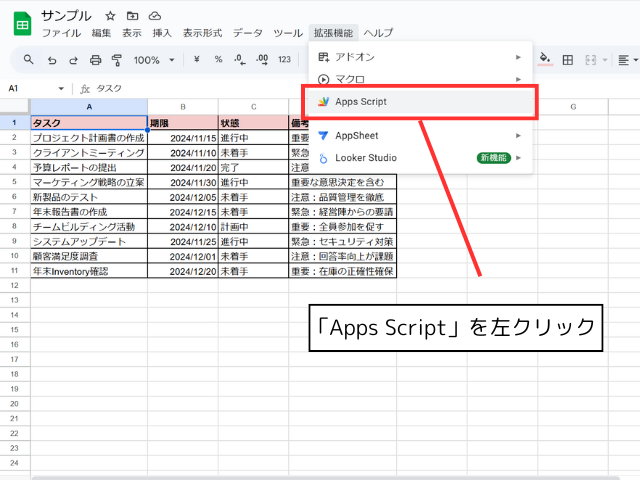The width and height of the screenshot is (640, 480).
Task: Click the search magnifier in toolbar
Action: pos(28,60)
